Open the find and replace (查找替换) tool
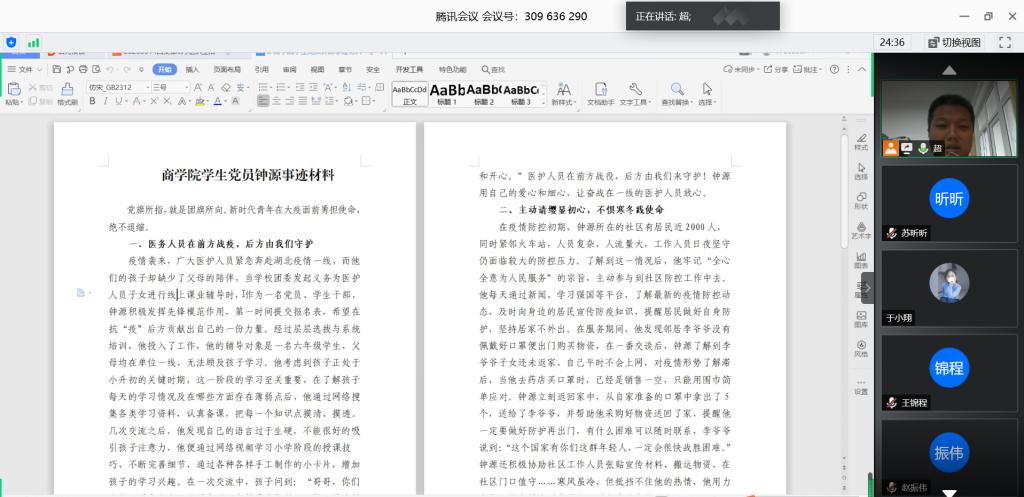This screenshot has width=1024, height=497. click(676, 90)
